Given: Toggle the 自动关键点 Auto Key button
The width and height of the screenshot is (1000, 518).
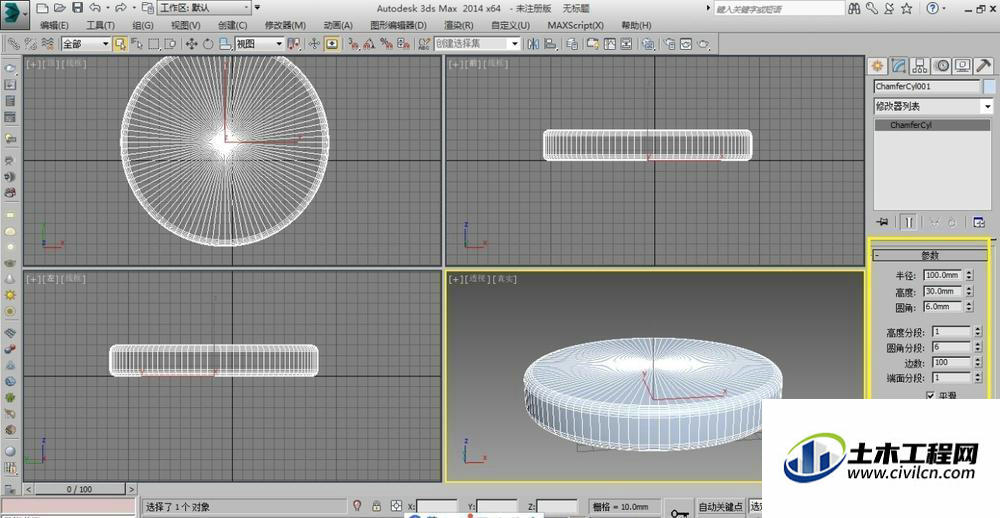Looking at the screenshot, I should (721, 507).
